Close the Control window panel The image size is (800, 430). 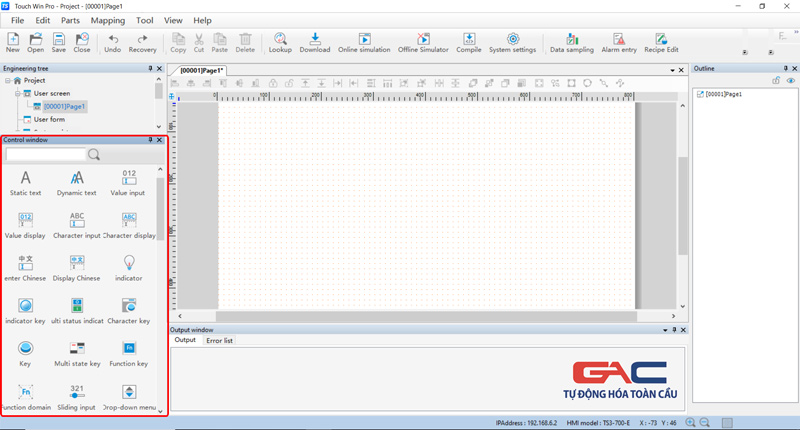point(160,140)
